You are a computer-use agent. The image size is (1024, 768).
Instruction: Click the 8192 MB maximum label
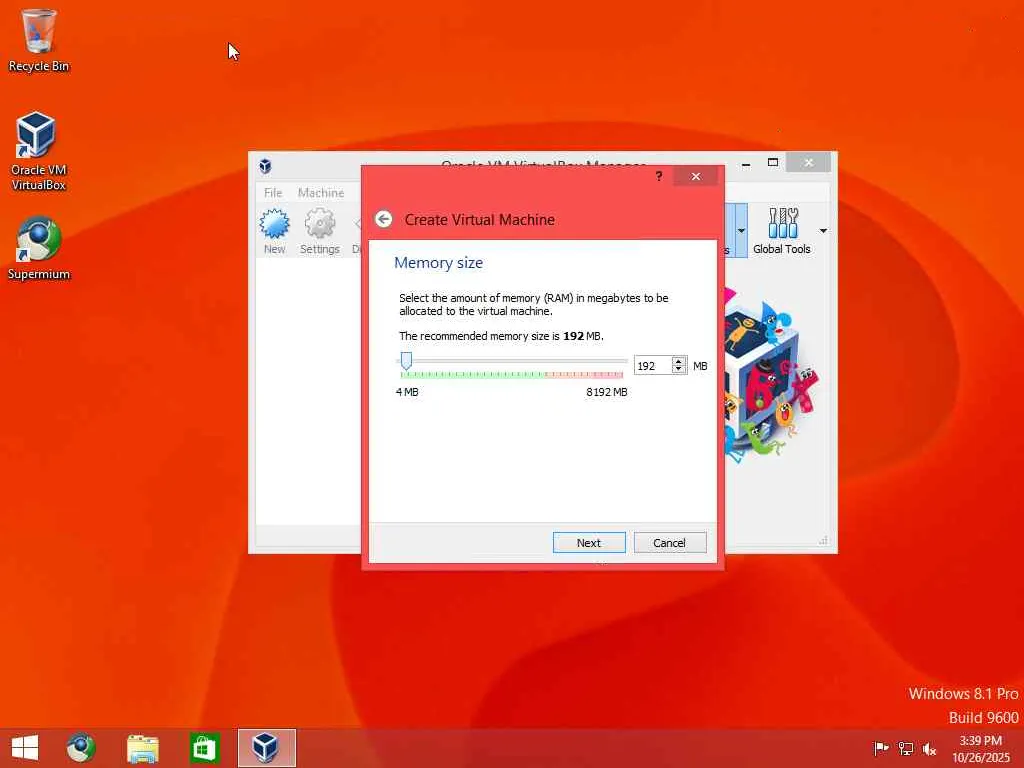click(607, 392)
